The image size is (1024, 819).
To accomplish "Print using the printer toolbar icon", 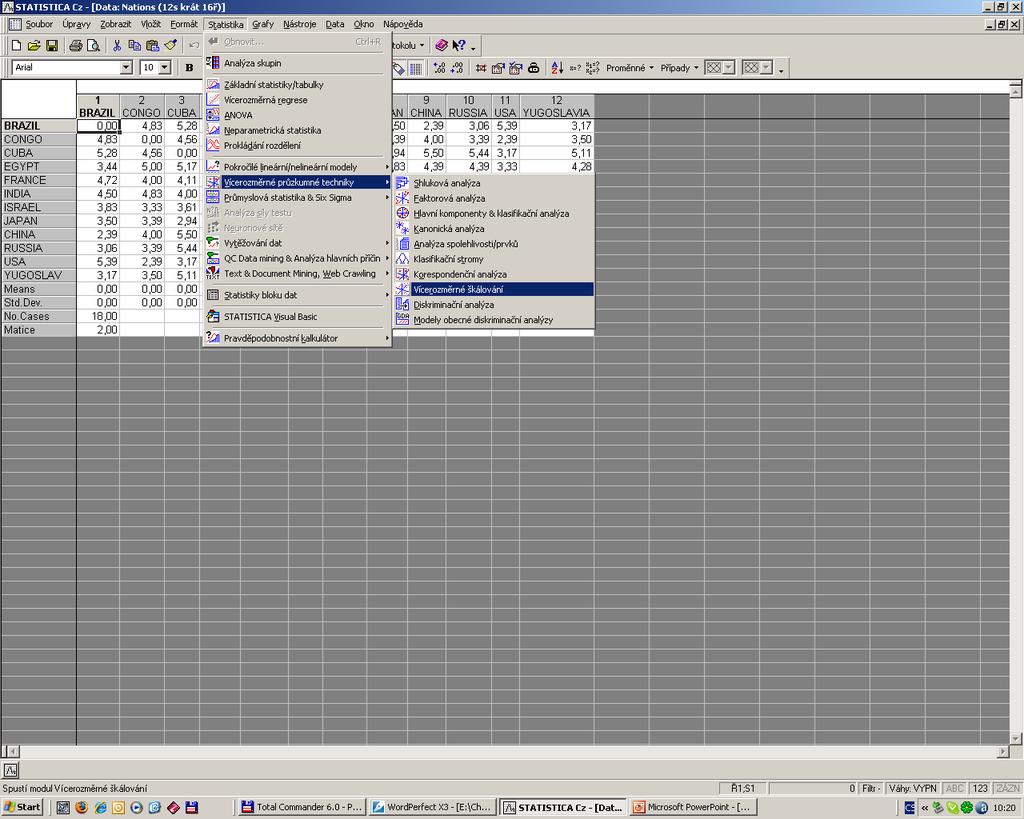I will (x=76, y=45).
